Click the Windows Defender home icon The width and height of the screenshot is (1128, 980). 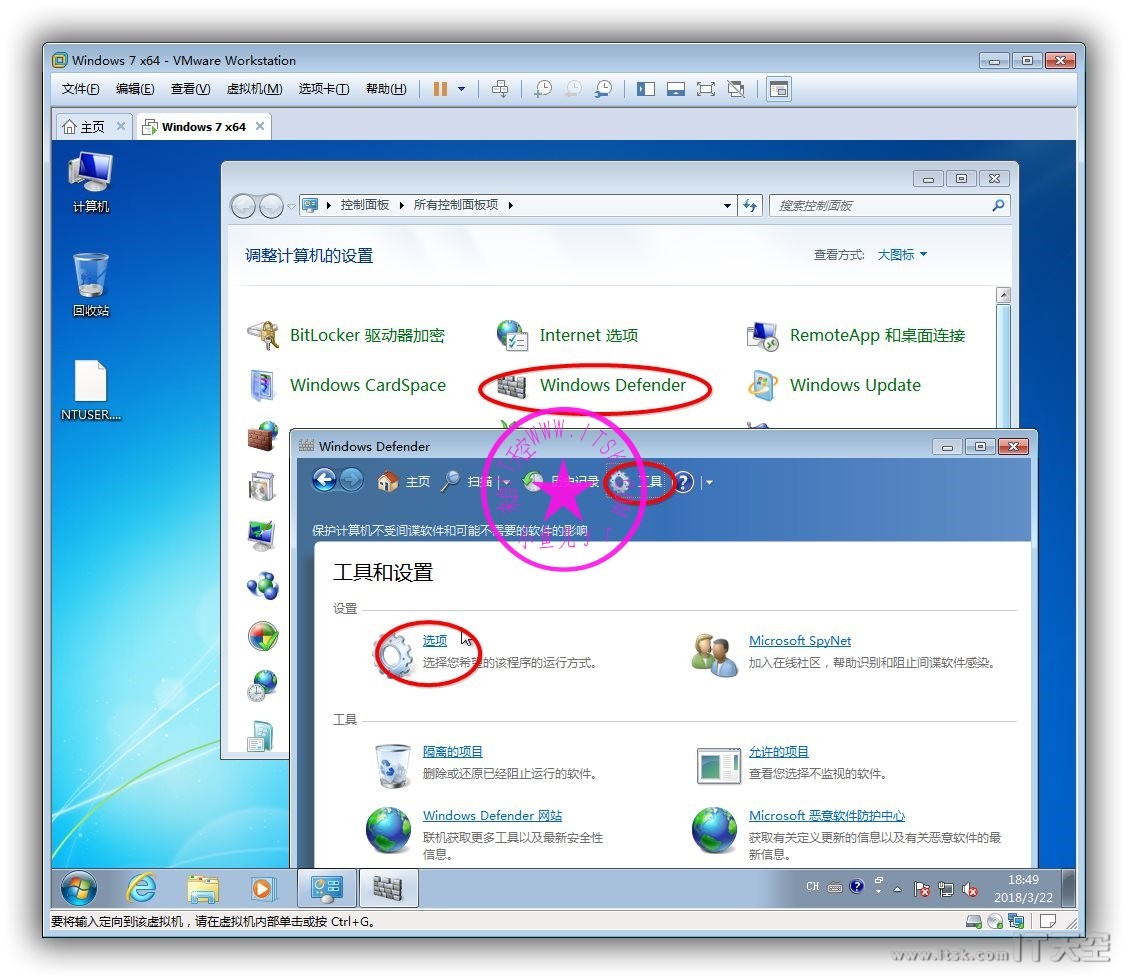[x=388, y=482]
